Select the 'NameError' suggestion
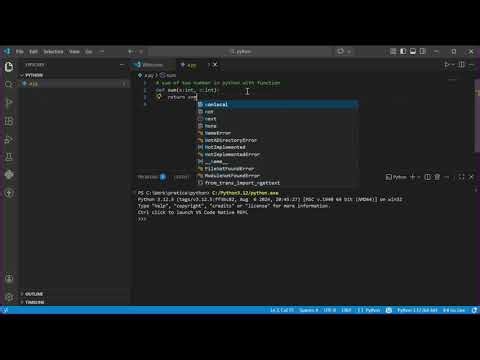Image resolution: width=480 pixels, height=360 pixels. click(x=278, y=133)
